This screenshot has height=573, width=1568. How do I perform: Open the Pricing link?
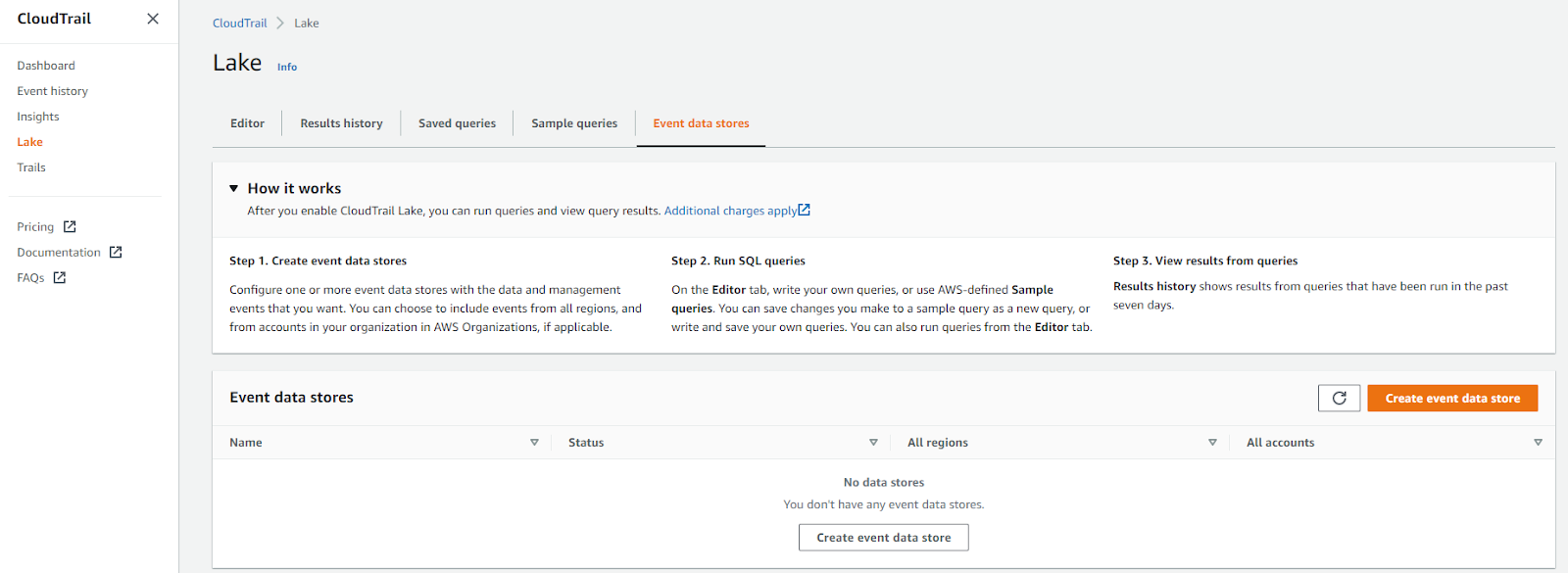pos(35,227)
